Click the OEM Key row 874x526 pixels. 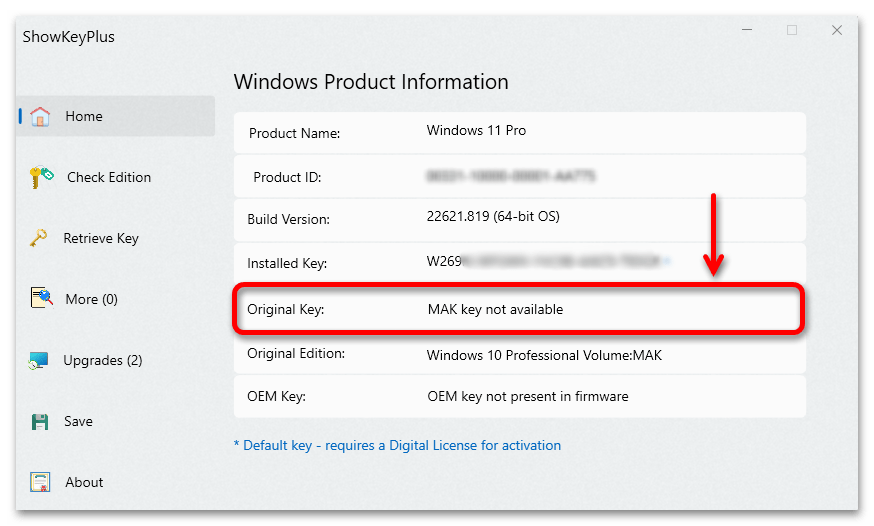[x=519, y=396]
